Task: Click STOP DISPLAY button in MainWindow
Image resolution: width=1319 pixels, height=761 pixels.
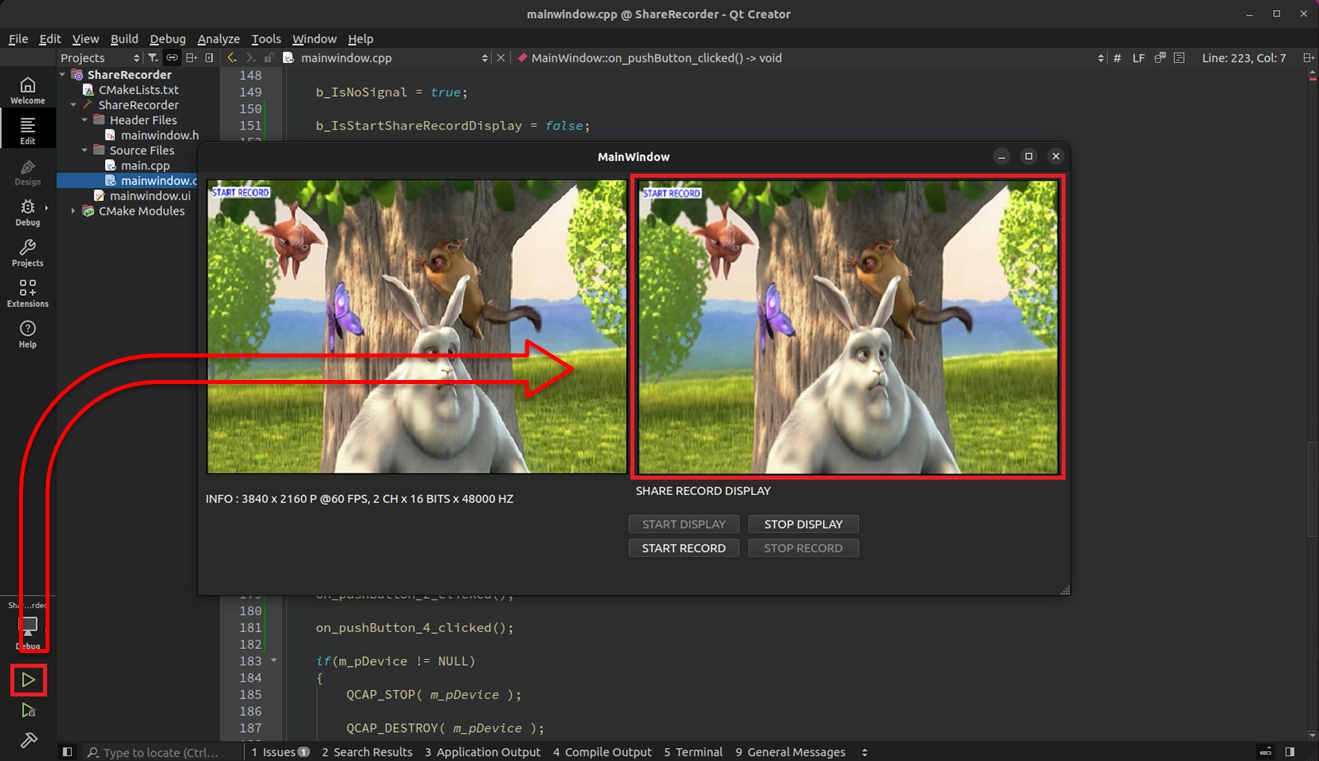Action: click(x=803, y=524)
